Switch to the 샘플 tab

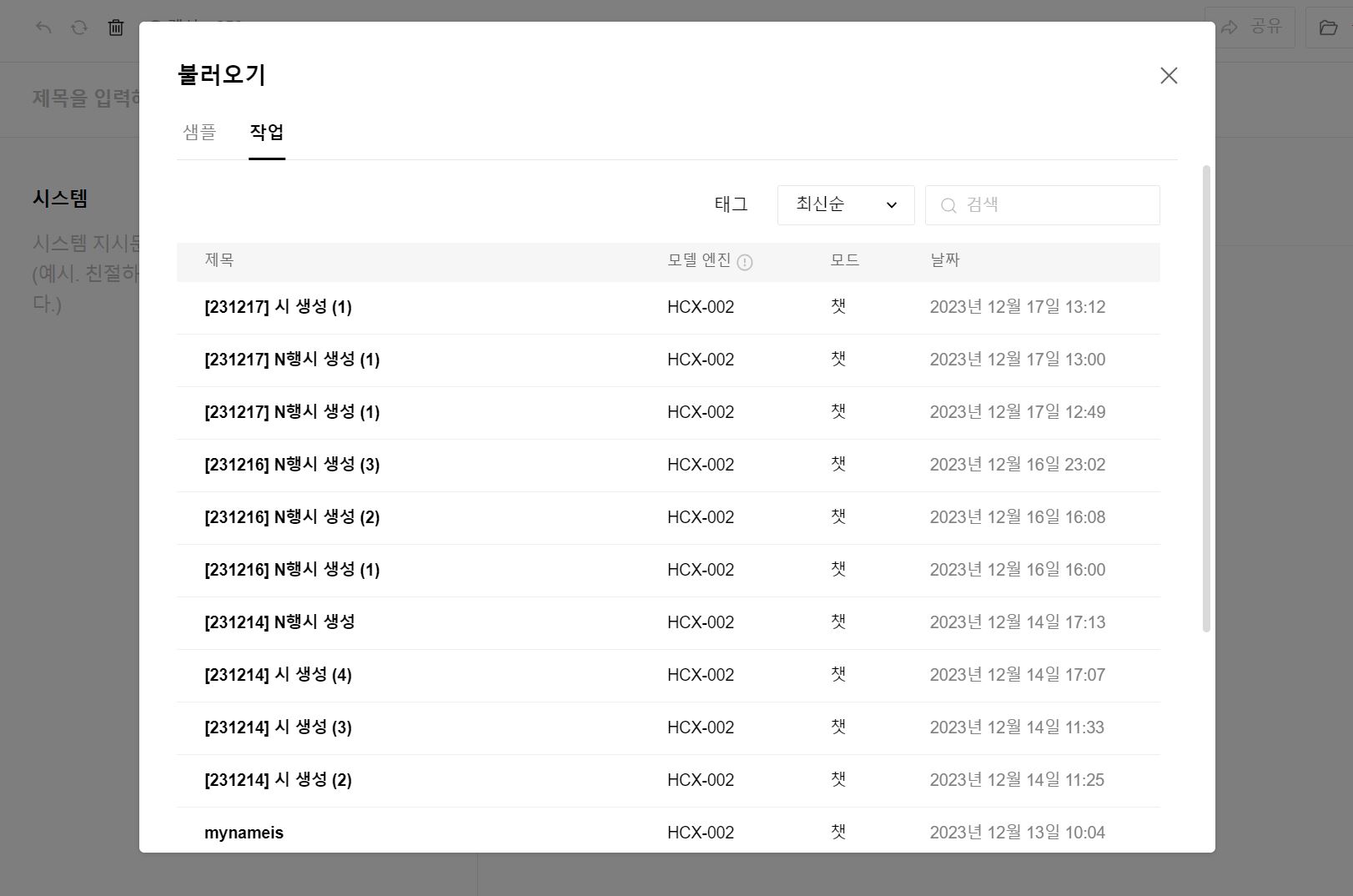(x=199, y=132)
